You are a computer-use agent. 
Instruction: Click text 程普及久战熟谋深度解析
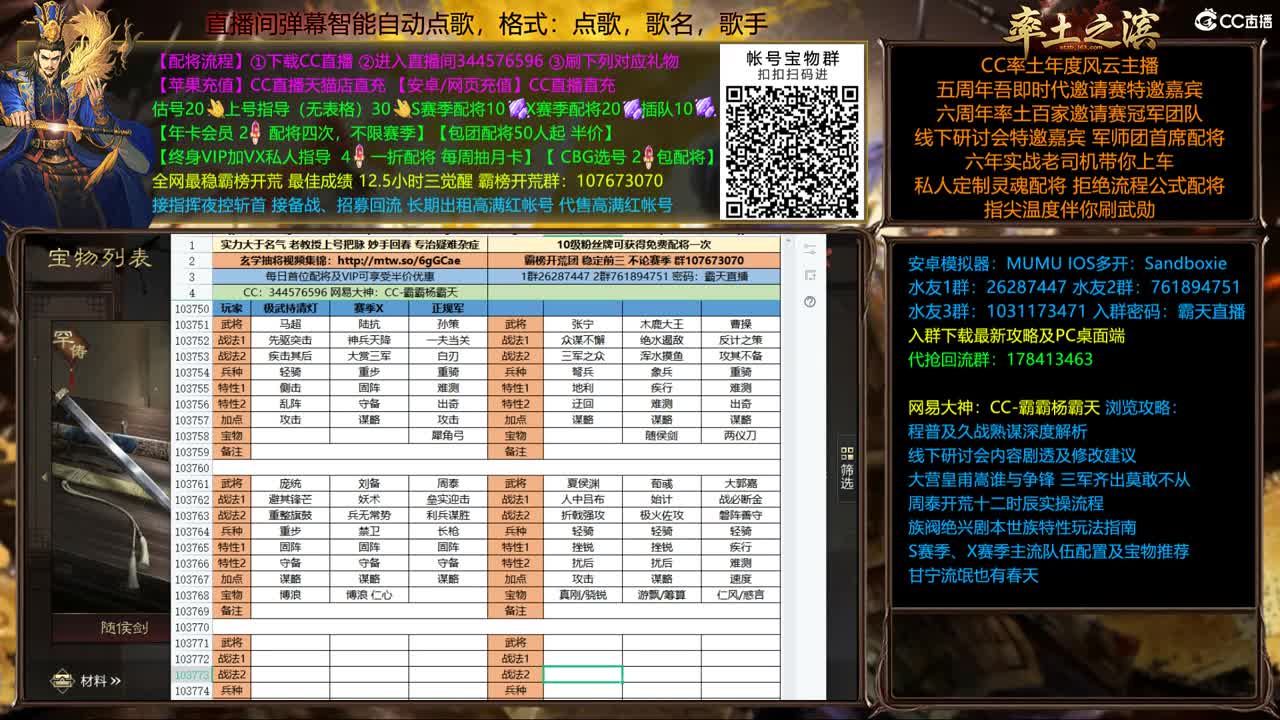[x=997, y=432]
